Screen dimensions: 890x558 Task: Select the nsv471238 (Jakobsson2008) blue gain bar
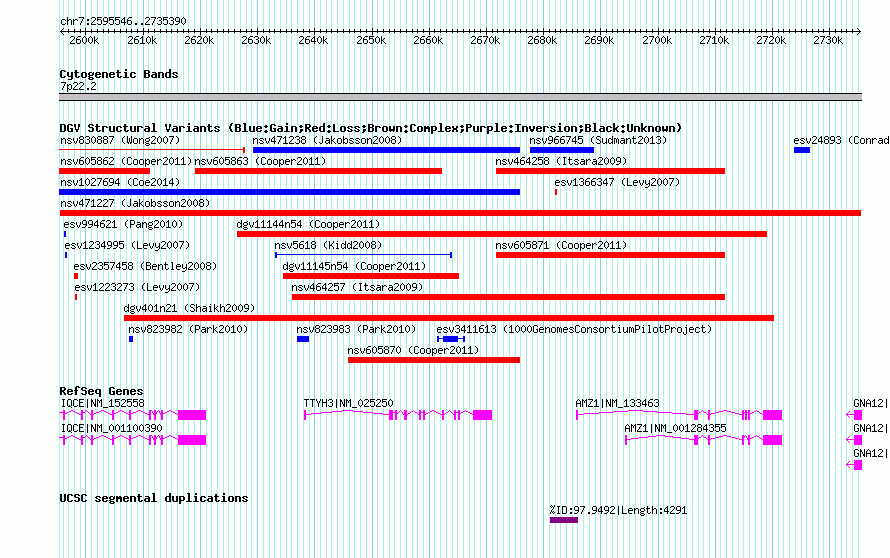386,150
